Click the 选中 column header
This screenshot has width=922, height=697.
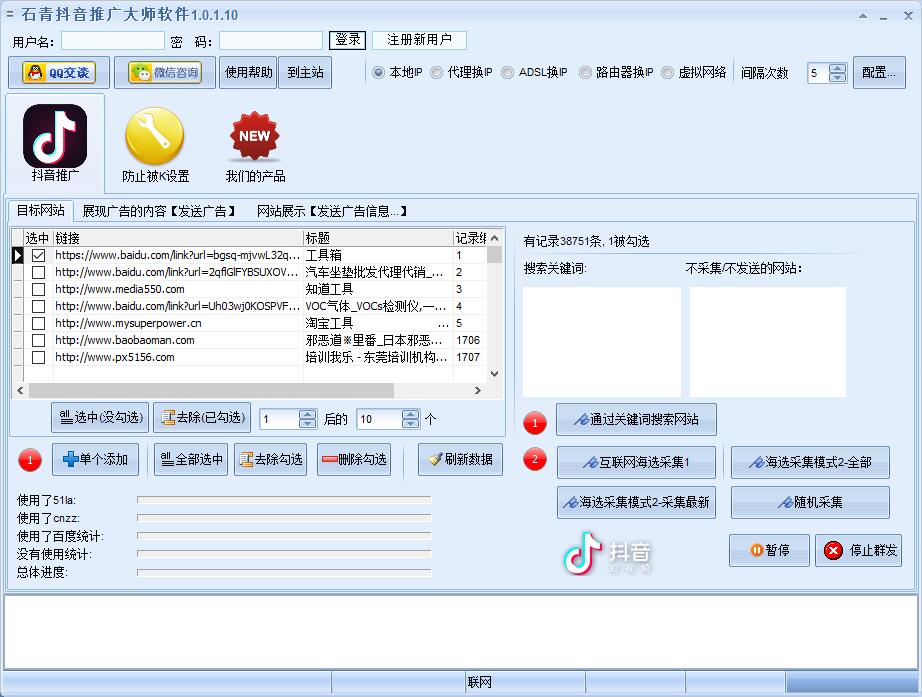38,238
